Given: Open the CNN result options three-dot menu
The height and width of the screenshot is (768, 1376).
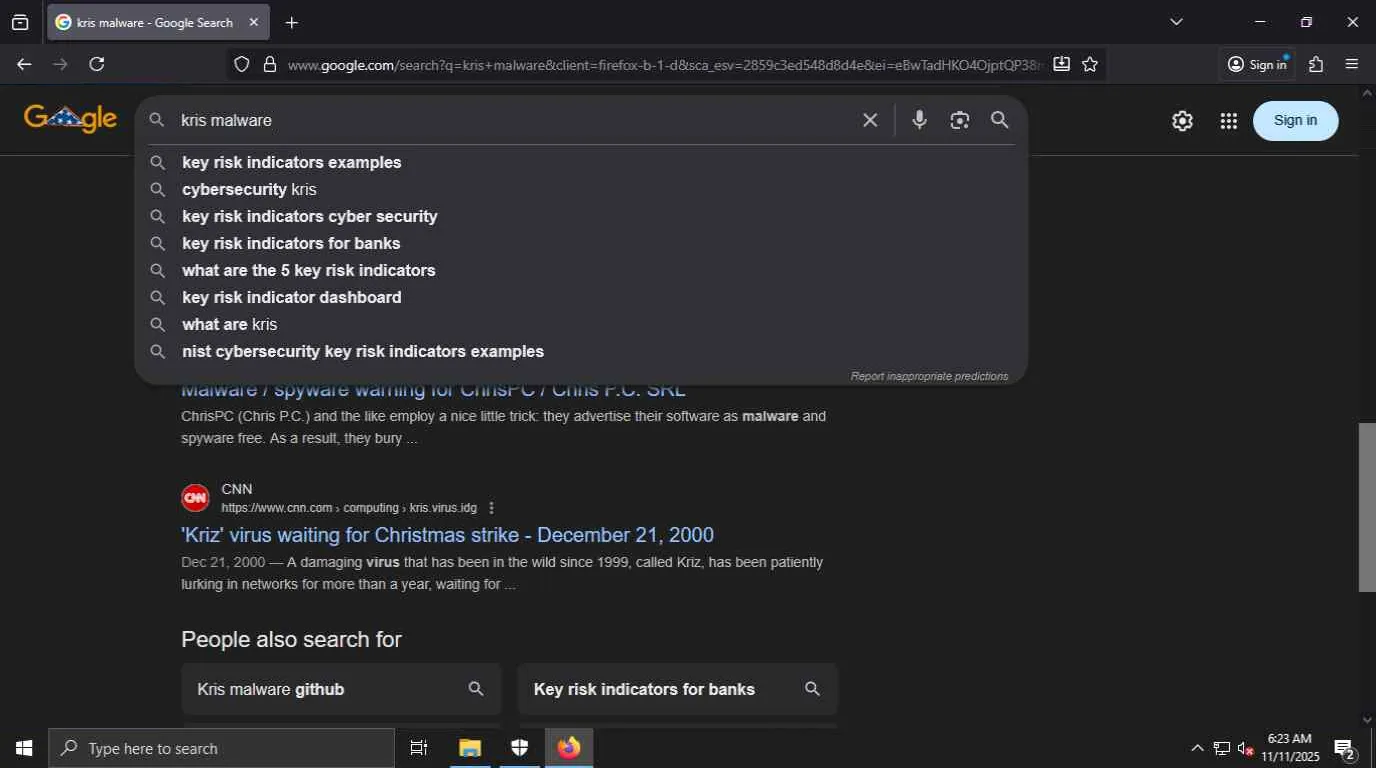Looking at the screenshot, I should click(x=491, y=508).
